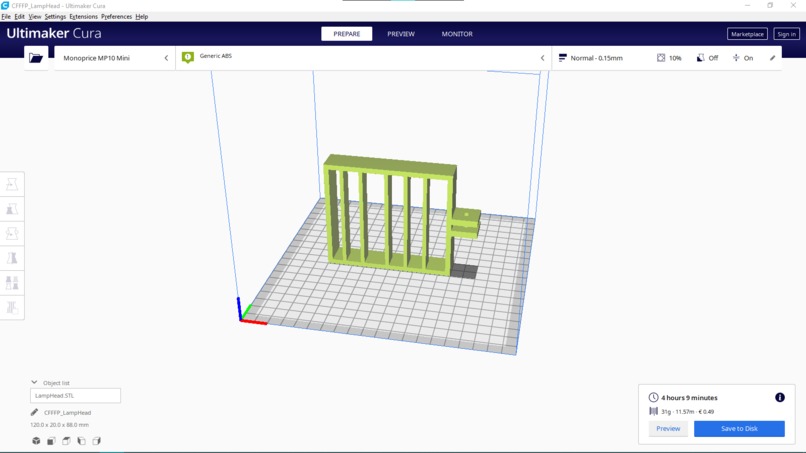Open the Preferences menu
806x453 pixels.
pos(116,16)
